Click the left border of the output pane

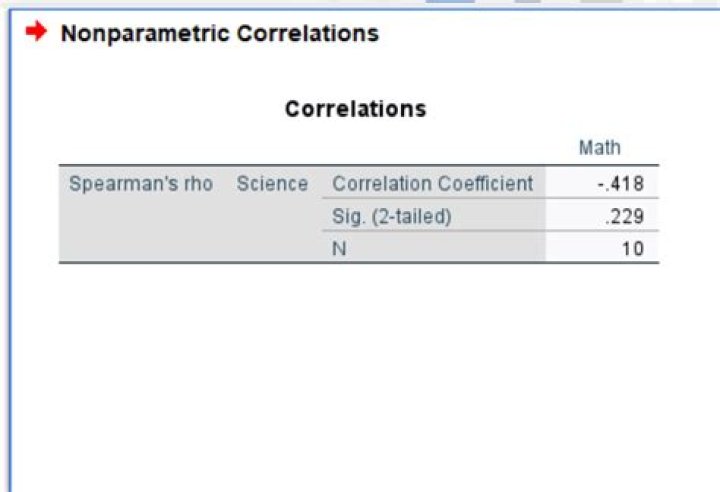[x=10, y=300]
